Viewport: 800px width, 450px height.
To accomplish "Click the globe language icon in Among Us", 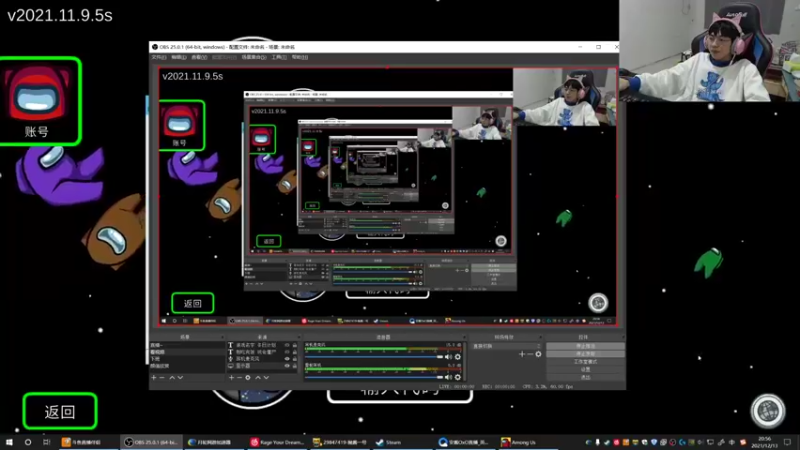I will pos(768,411).
